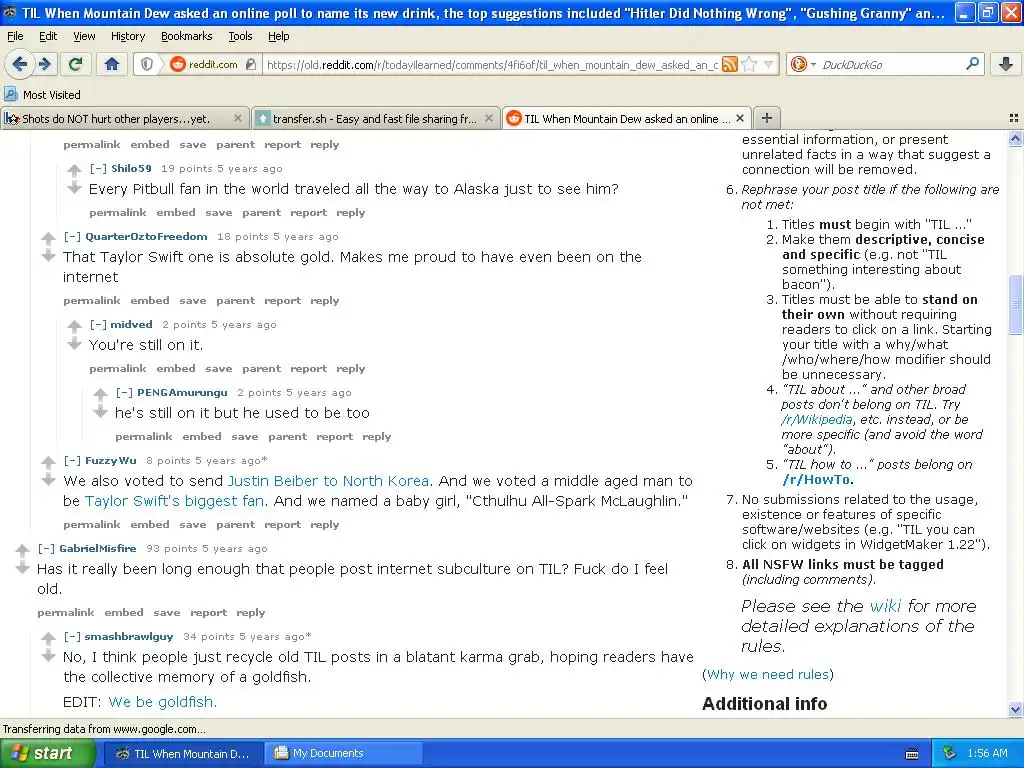Open the We be goldfish link

tap(162, 702)
